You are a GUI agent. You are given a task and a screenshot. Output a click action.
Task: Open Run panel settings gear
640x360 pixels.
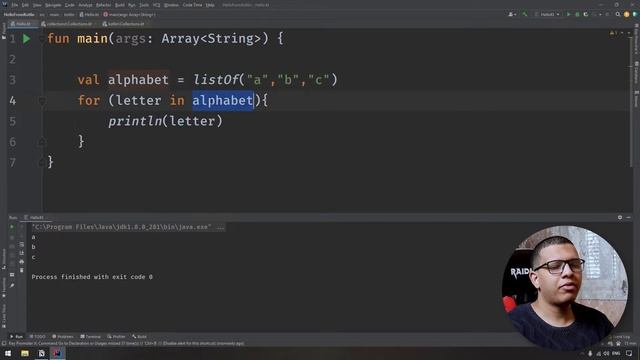pyautogui.click(x=620, y=218)
